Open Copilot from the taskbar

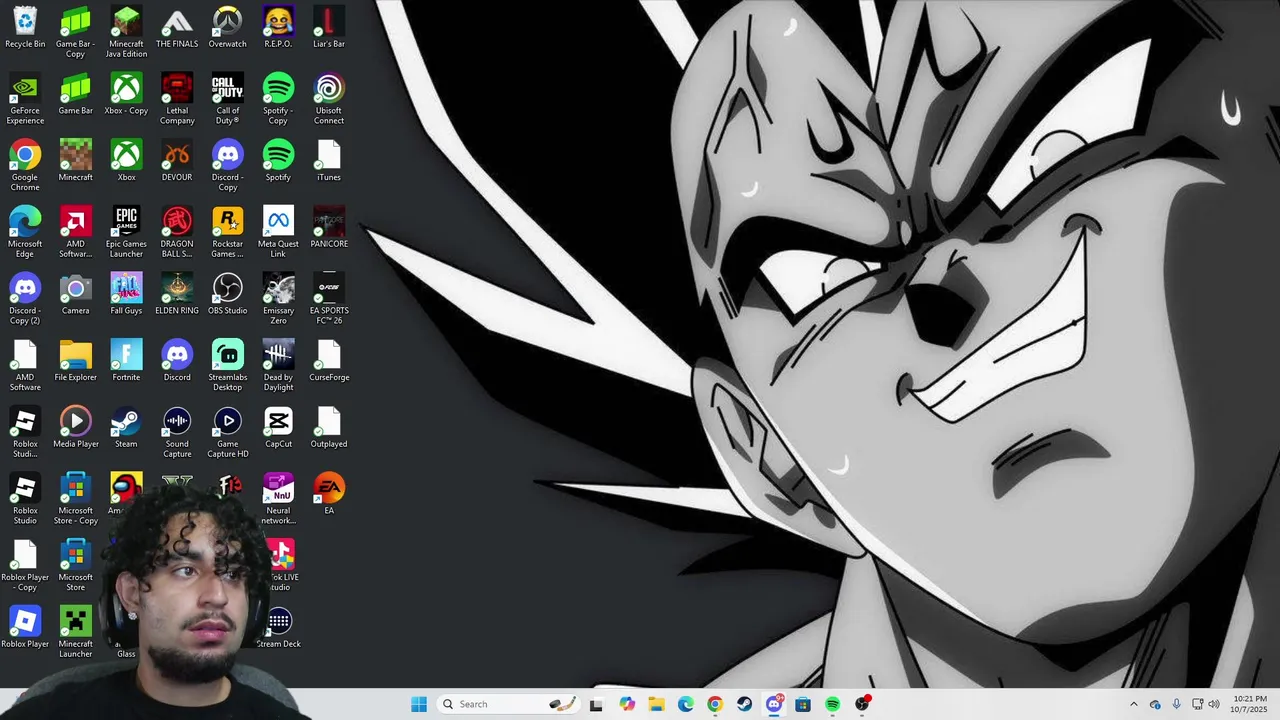coord(627,704)
